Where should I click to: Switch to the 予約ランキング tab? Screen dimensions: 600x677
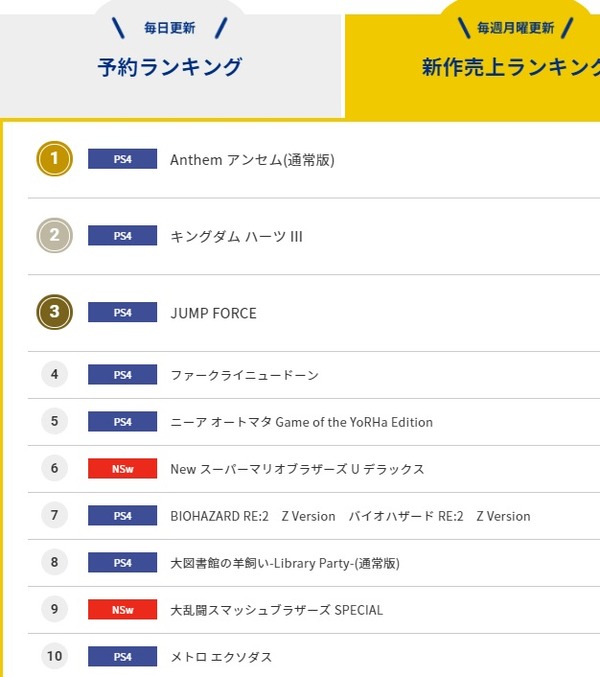[170, 66]
